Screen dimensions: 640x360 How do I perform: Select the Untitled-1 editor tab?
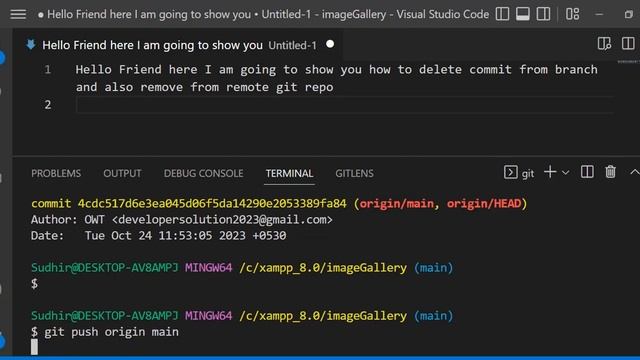click(x=179, y=45)
